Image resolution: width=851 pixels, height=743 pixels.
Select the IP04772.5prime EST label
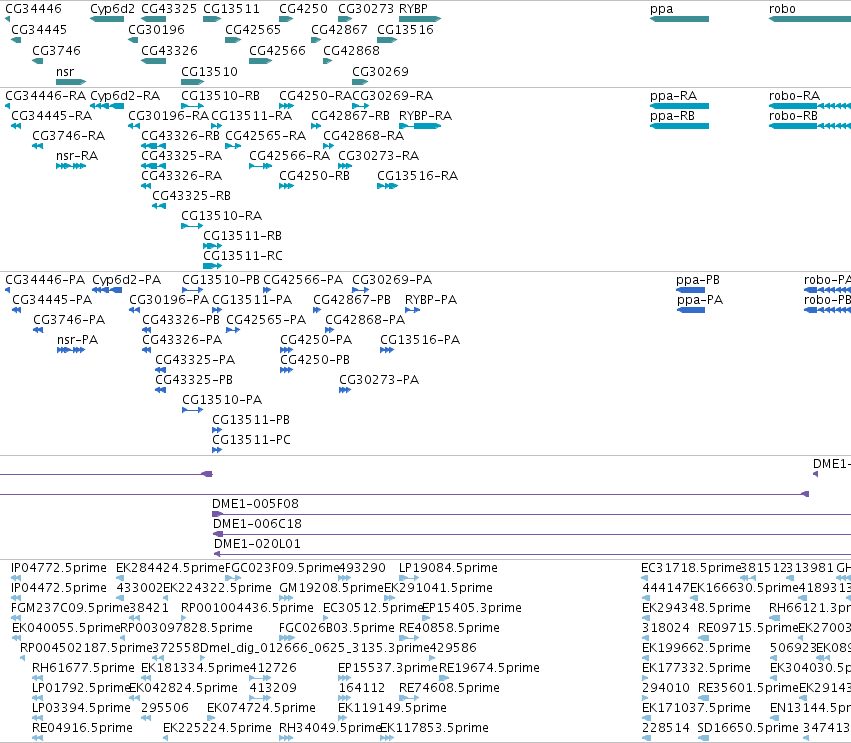[x=59, y=568]
